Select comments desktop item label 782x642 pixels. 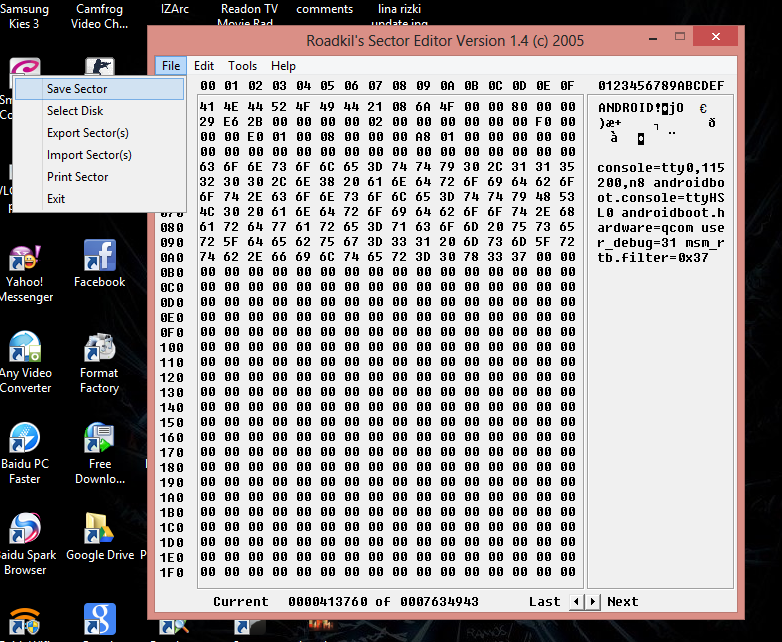click(x=324, y=9)
